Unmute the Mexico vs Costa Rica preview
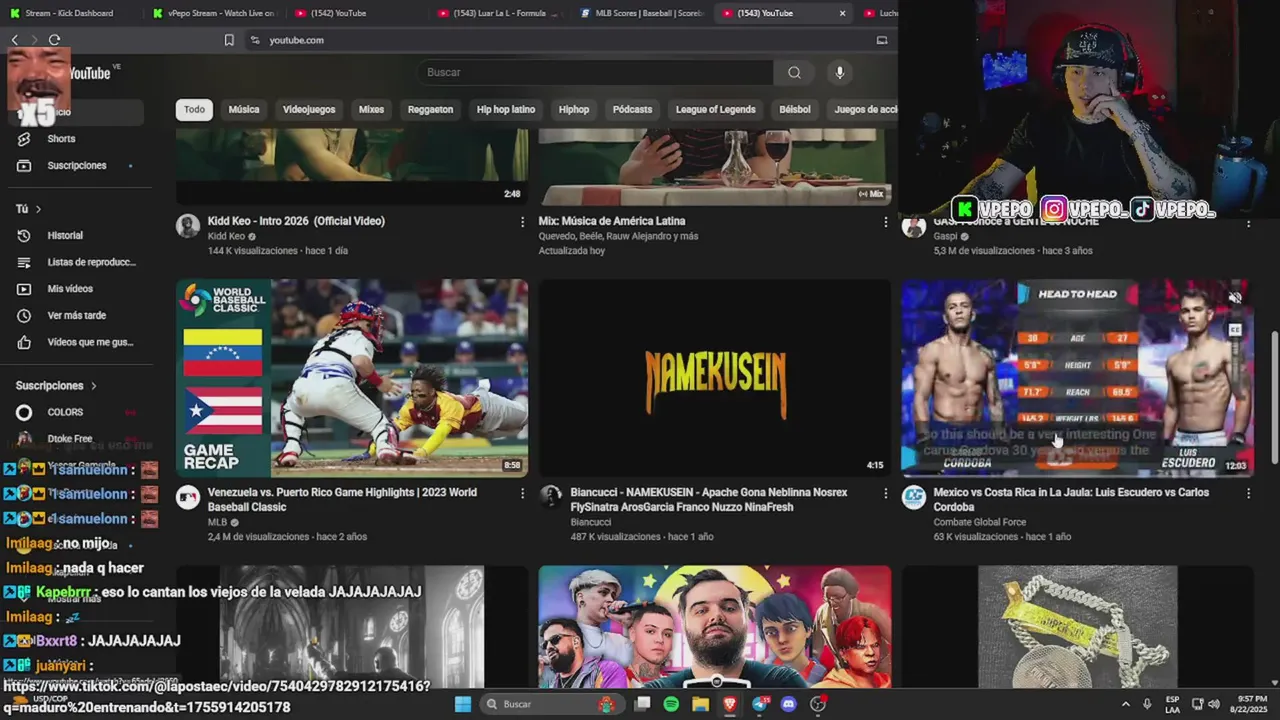This screenshot has width=1280, height=720. pos(1235,298)
